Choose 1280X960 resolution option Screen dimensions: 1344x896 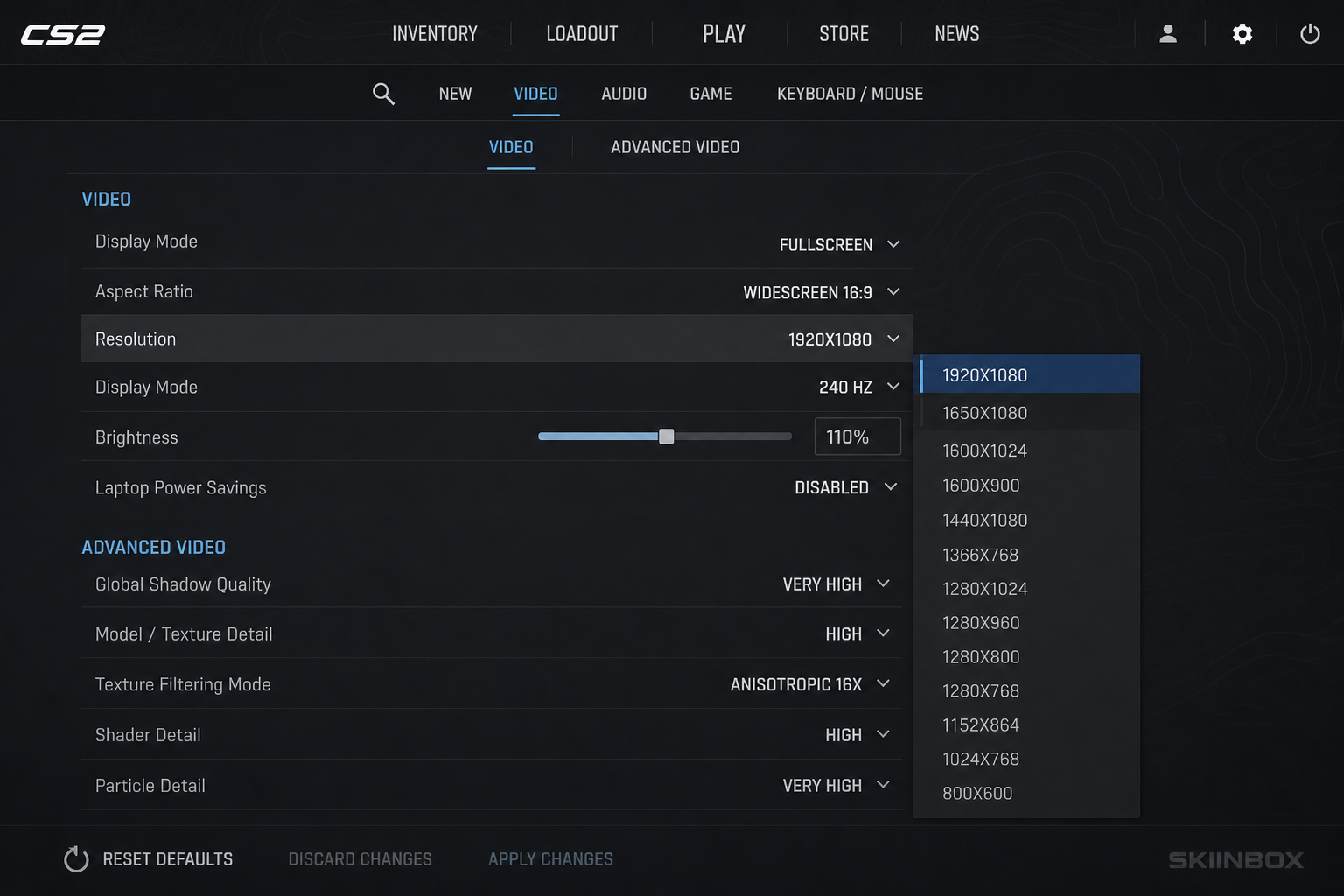point(1026,623)
